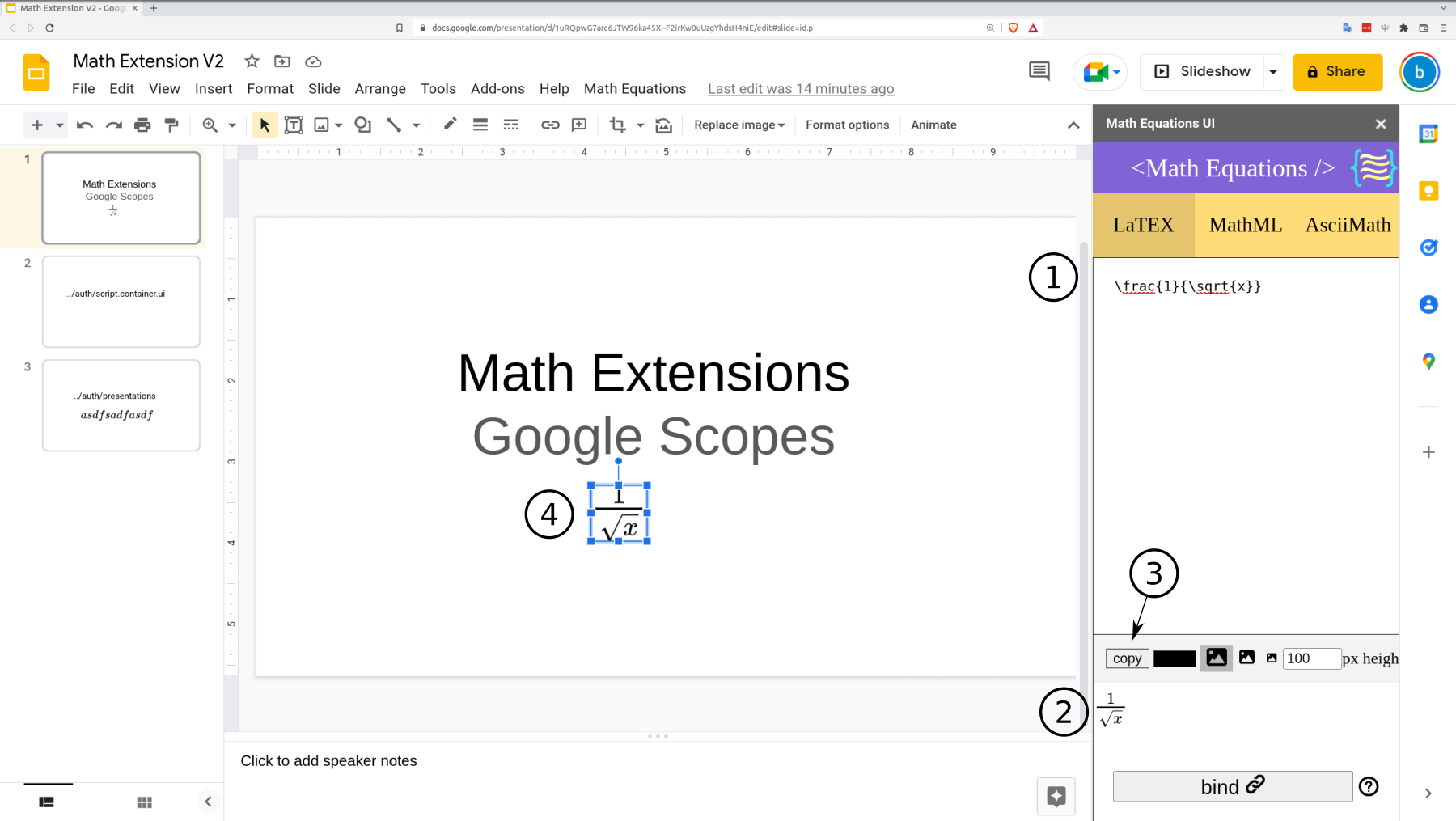Open the Math Equations menu
This screenshot has height=821, width=1456.
click(x=635, y=89)
